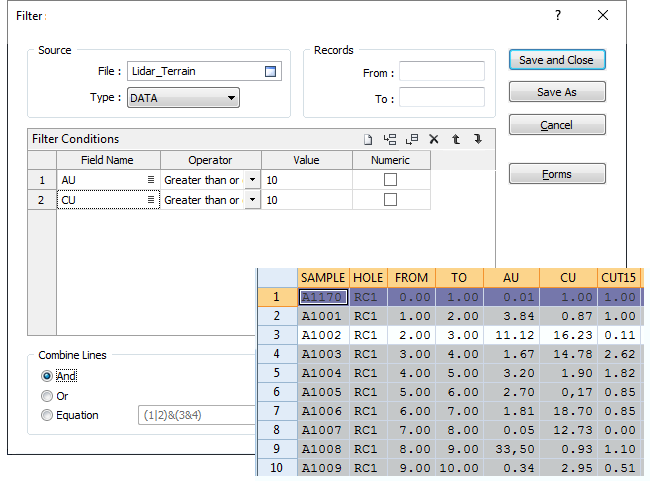650x481 pixels.
Task: Enable Numeric checkbox for AU condition
Action: [391, 179]
